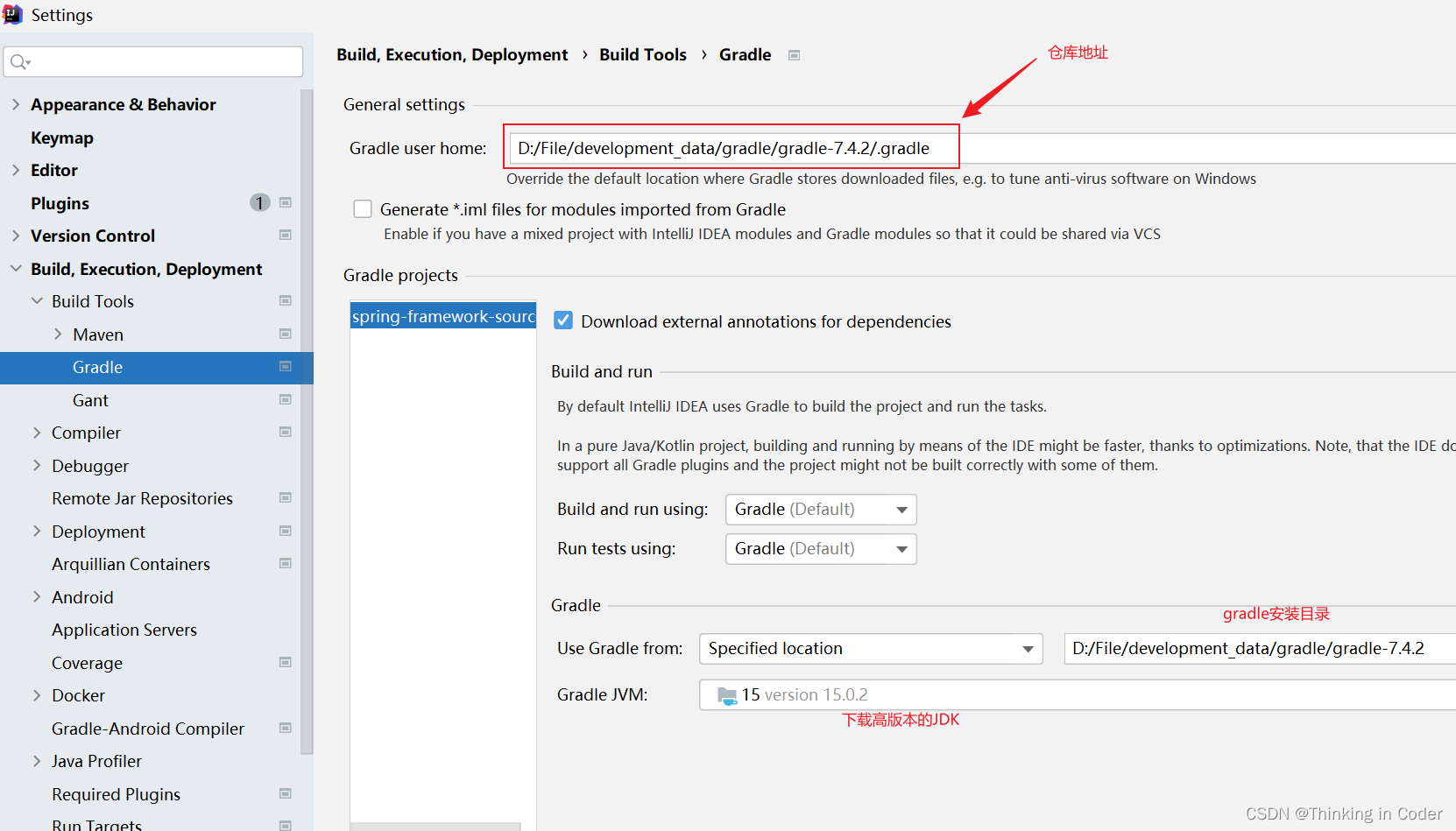Click the project-settings icon beside Build Tools
This screenshot has height=831, width=1456.
[x=285, y=300]
